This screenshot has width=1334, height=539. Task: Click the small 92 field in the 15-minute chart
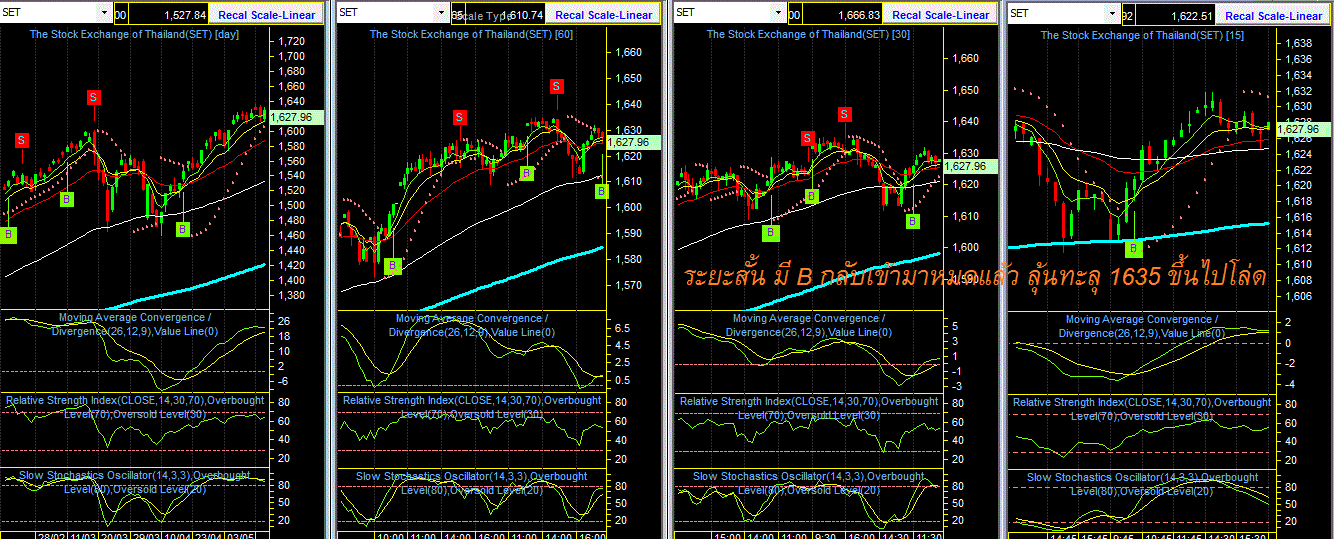click(1128, 14)
